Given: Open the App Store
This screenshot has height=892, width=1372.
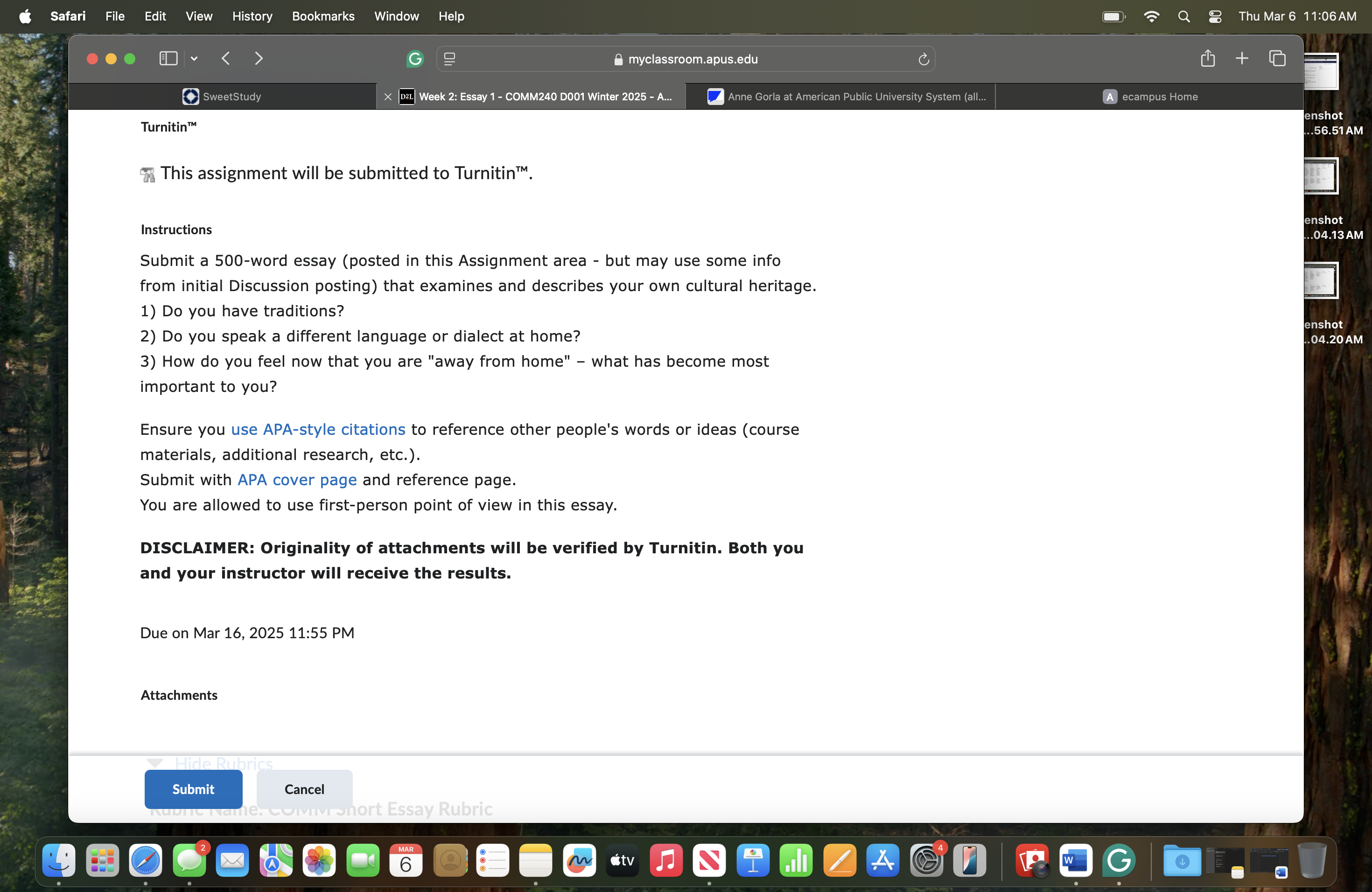Looking at the screenshot, I should 882,861.
